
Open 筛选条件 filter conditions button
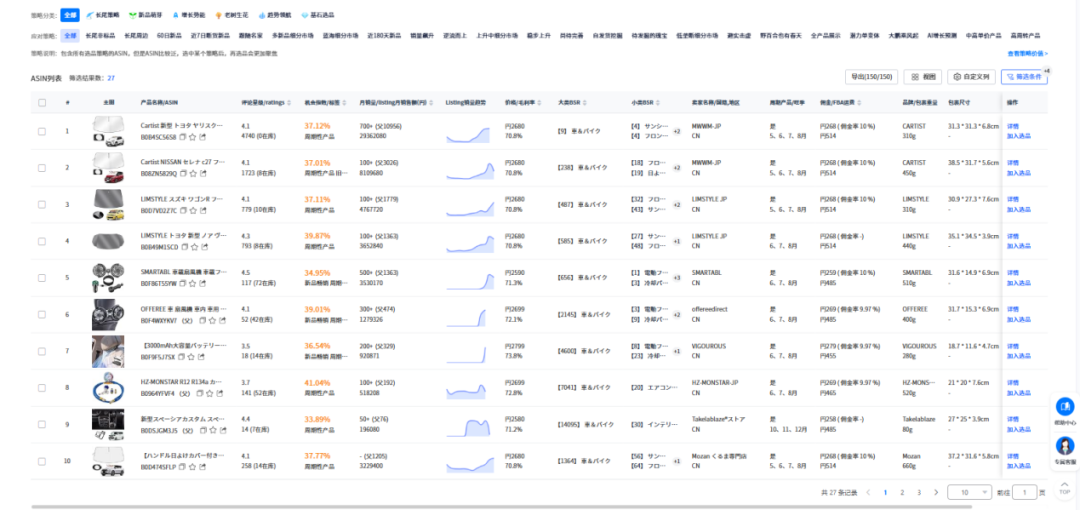pos(1024,77)
